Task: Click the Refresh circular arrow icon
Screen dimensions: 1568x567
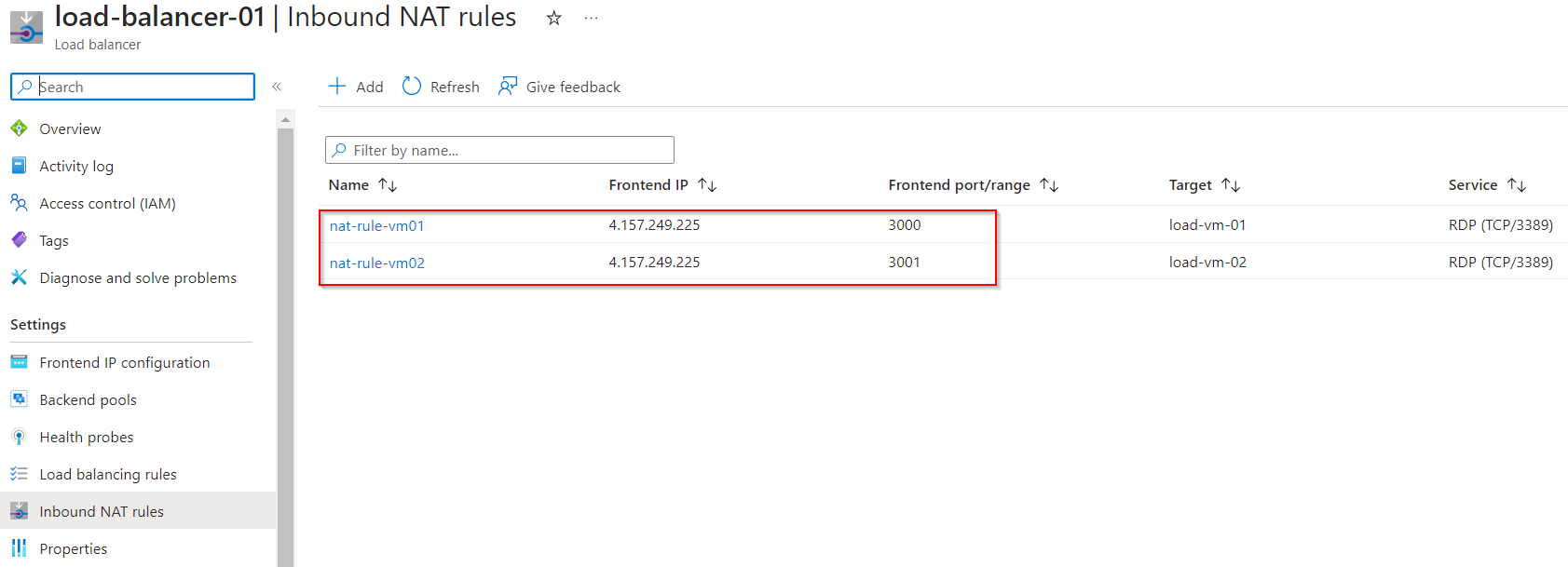Action: click(412, 86)
